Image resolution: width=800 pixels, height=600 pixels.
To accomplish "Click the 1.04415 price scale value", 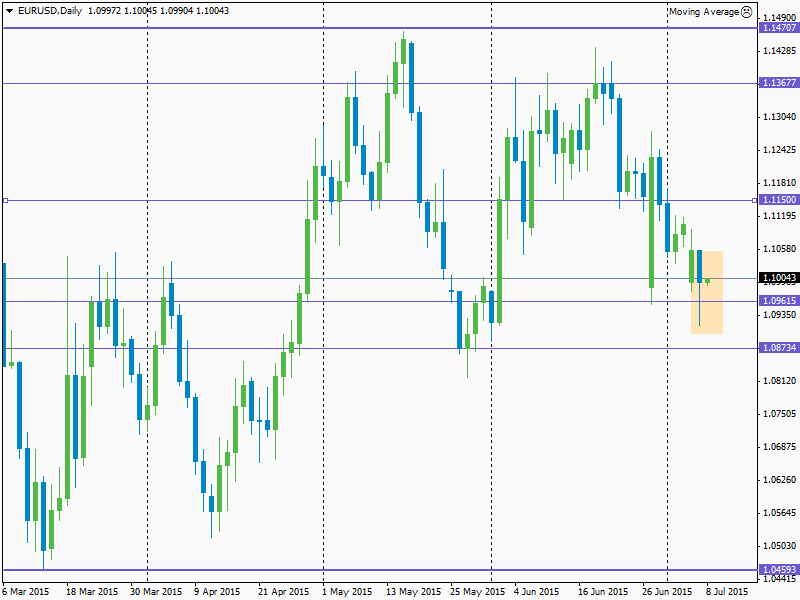I will [780, 579].
